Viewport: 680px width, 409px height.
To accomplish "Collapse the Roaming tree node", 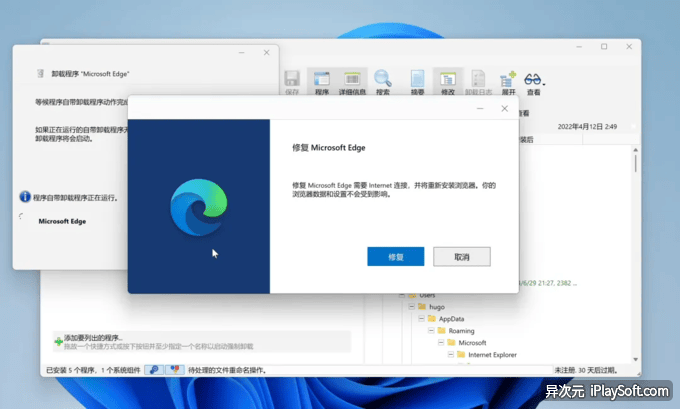I will click(x=431, y=330).
